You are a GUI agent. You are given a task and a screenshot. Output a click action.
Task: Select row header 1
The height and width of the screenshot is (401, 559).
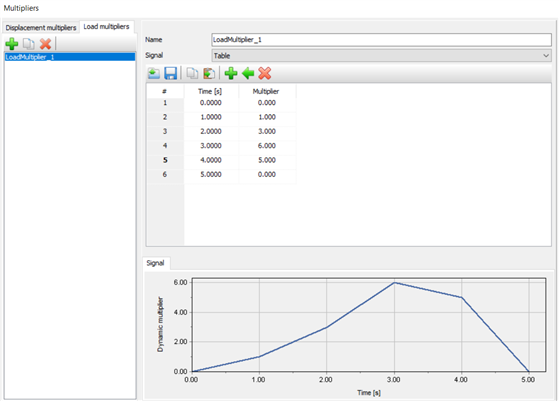pos(165,103)
